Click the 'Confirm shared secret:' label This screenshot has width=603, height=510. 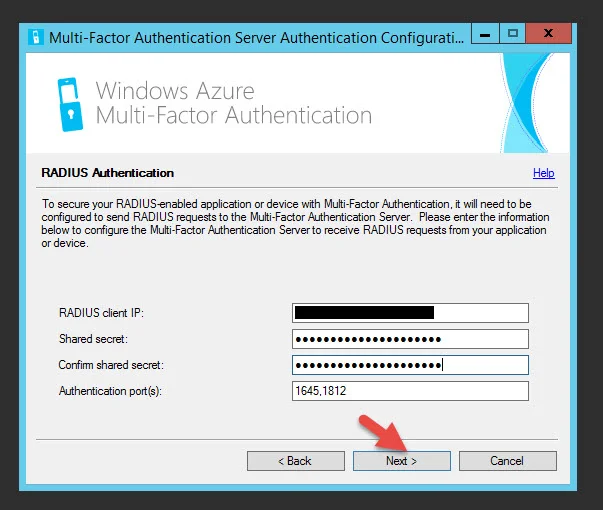coord(111,365)
